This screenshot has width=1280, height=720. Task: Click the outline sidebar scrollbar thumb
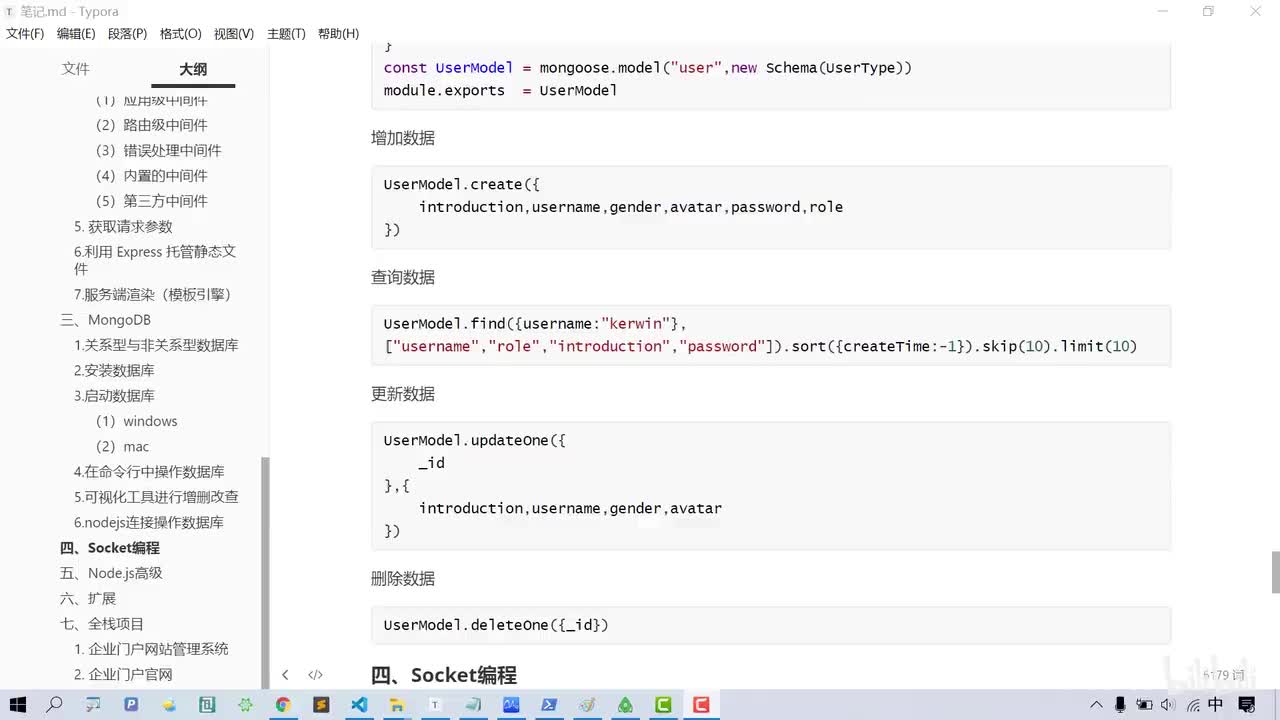265,573
